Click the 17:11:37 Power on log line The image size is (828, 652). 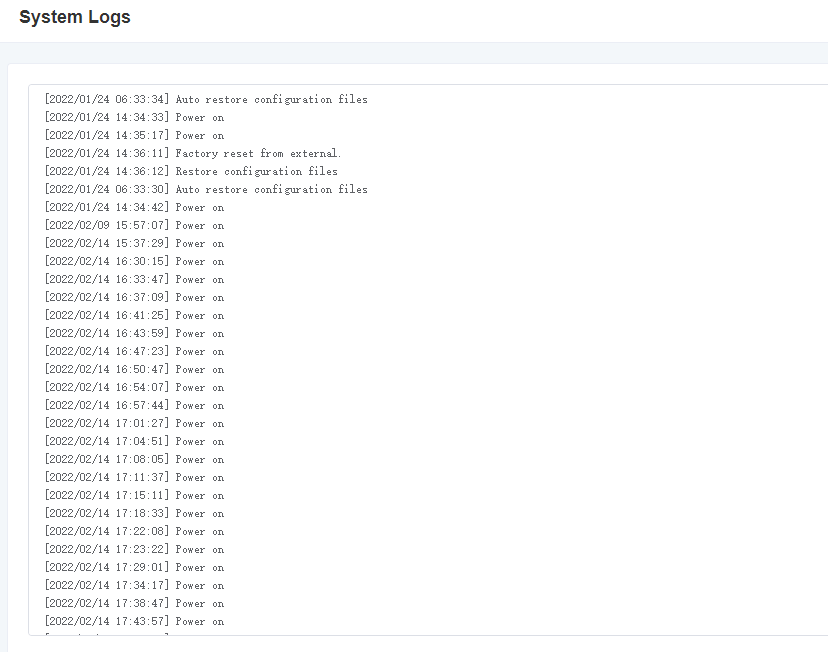pos(134,477)
